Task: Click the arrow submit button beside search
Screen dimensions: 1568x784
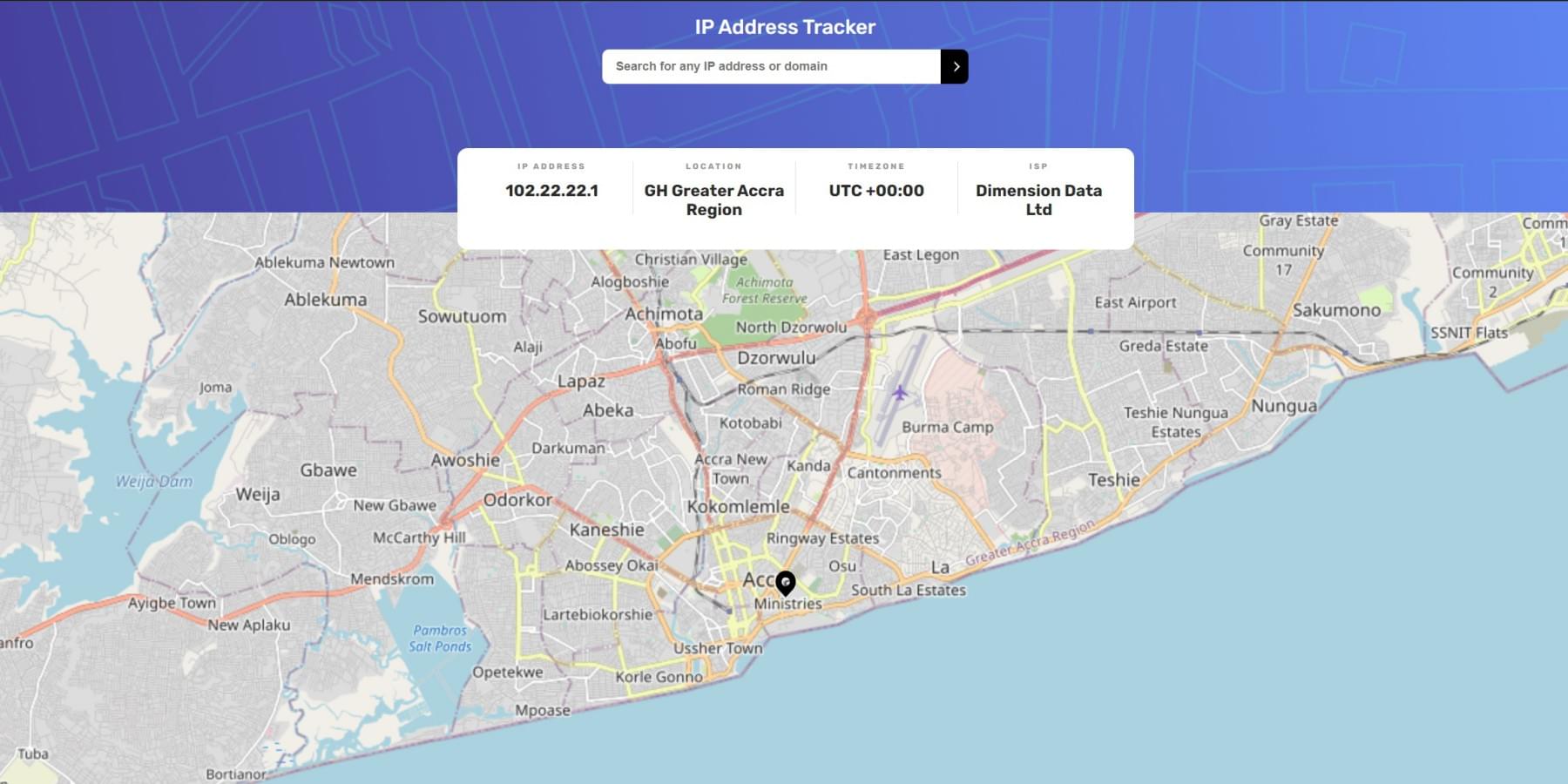Action: tap(955, 67)
